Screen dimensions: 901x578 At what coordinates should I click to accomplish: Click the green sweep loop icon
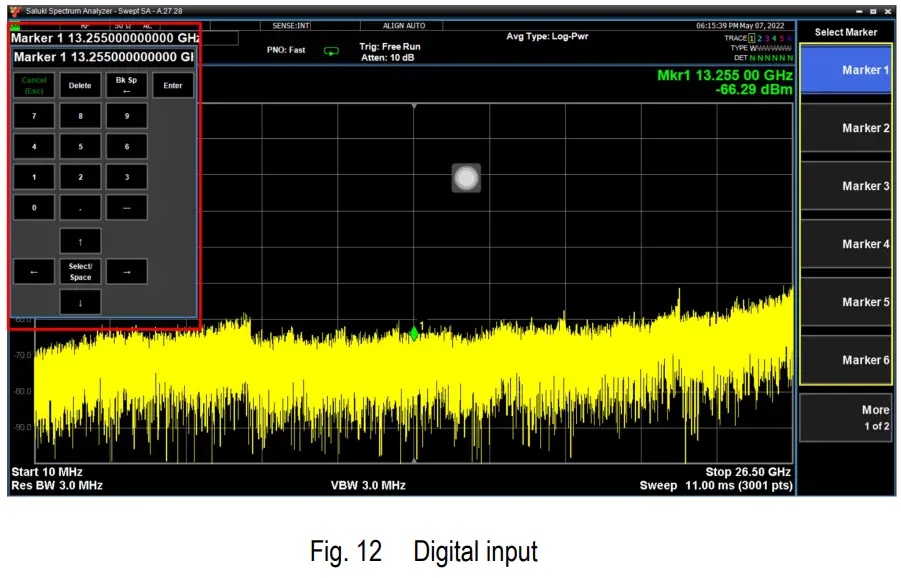pos(331,51)
